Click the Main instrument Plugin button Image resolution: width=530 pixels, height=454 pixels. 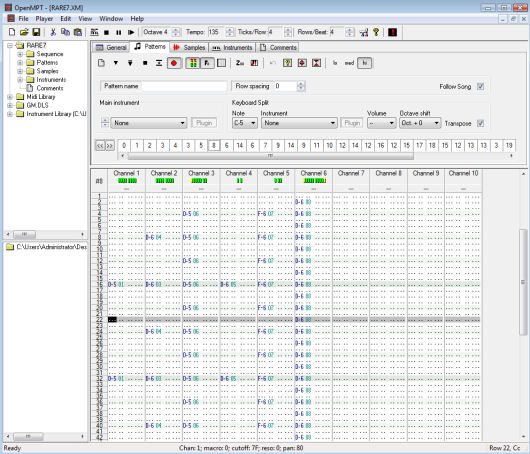coord(204,123)
